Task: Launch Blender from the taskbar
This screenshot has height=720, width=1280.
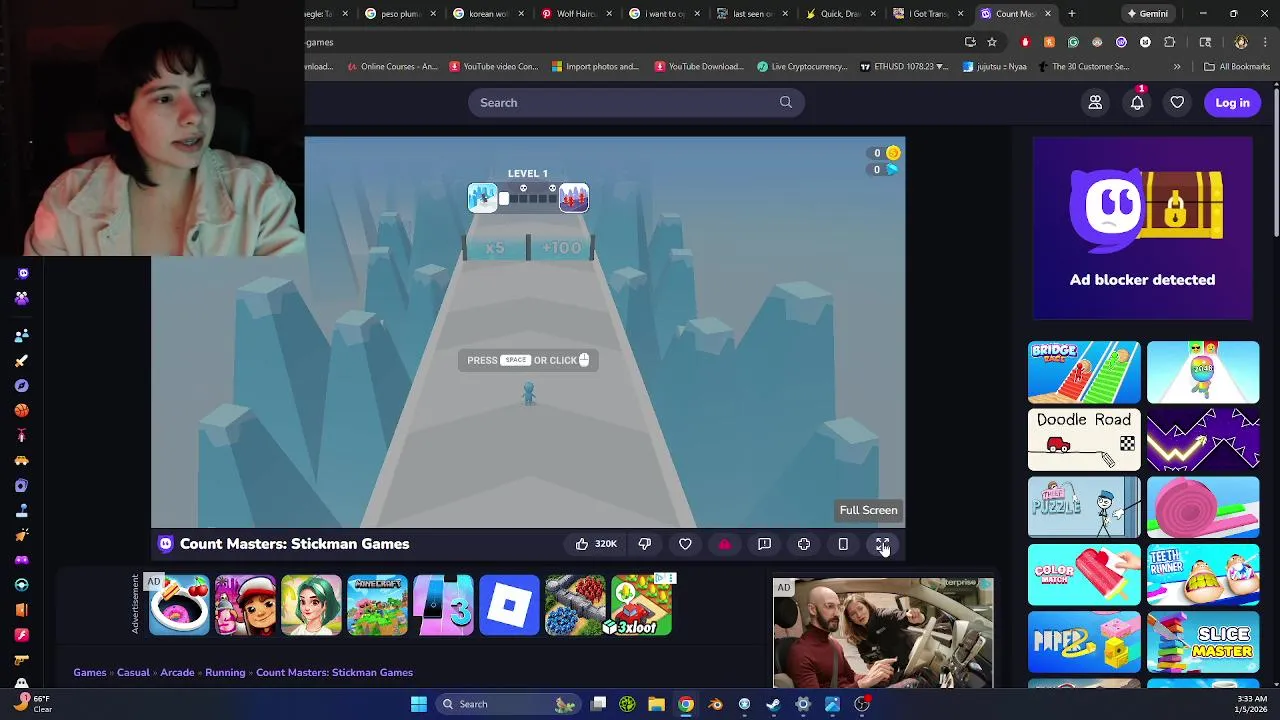Action: tap(715, 704)
